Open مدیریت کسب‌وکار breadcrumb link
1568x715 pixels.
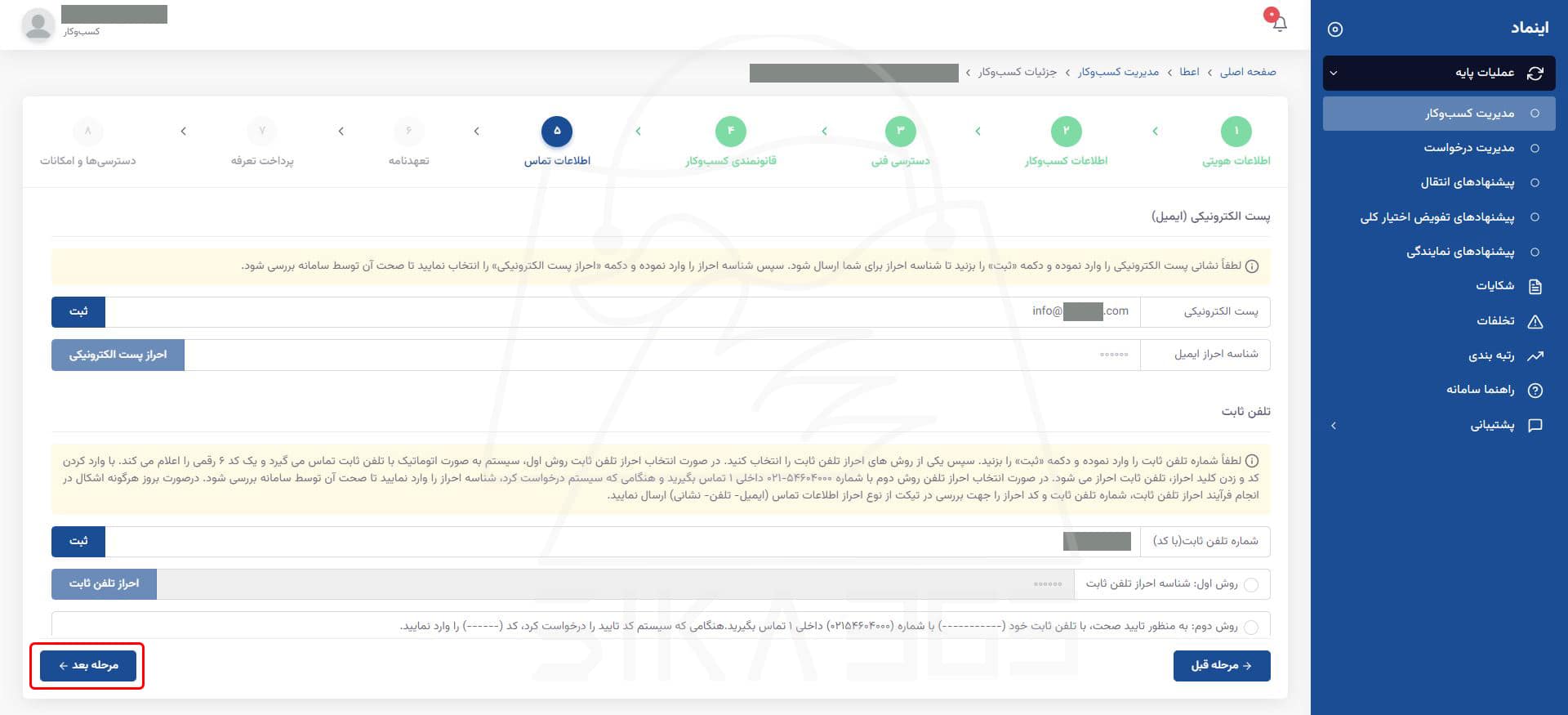[1118, 72]
